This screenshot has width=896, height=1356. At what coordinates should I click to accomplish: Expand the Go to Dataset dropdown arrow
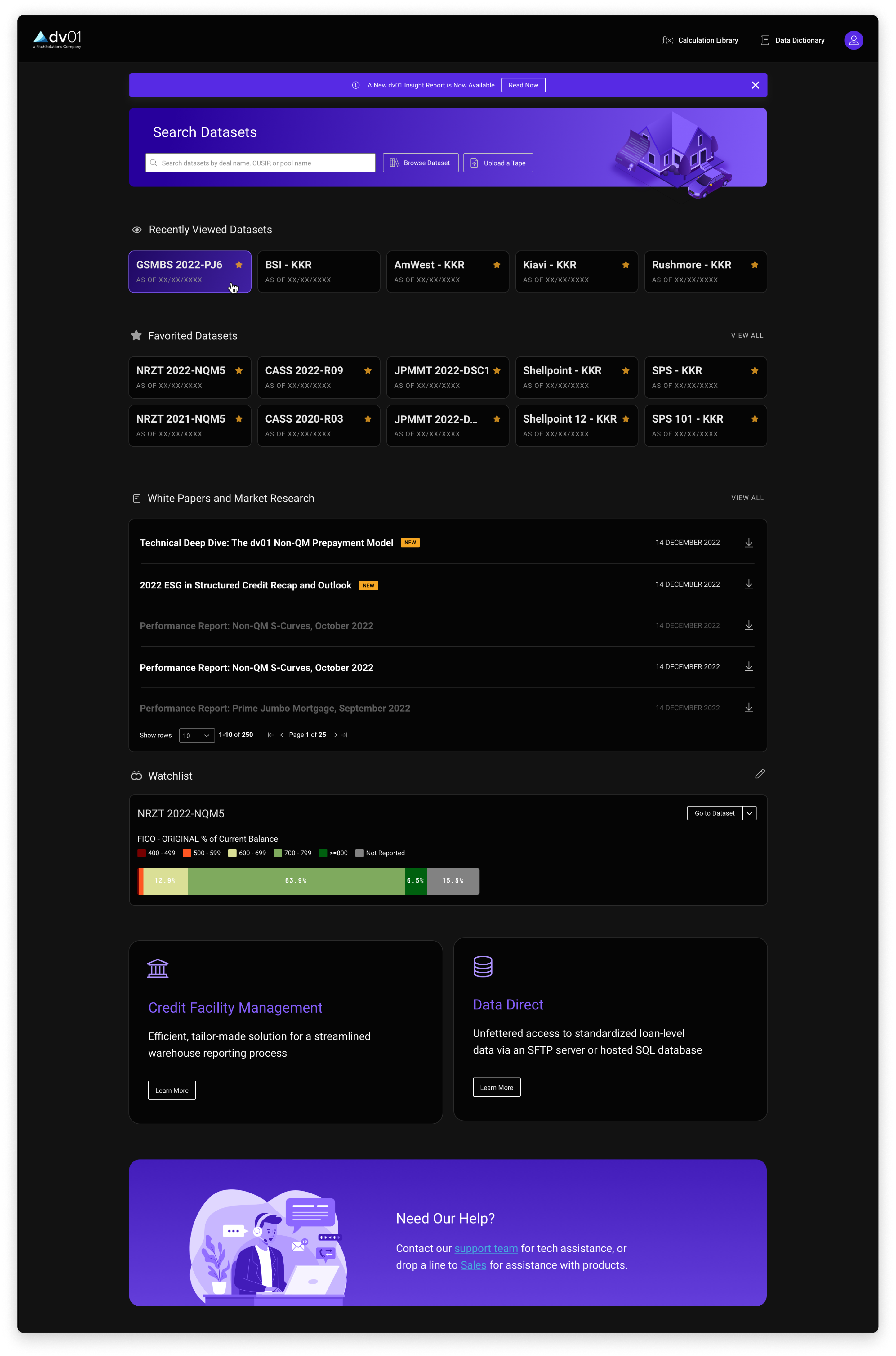click(749, 813)
